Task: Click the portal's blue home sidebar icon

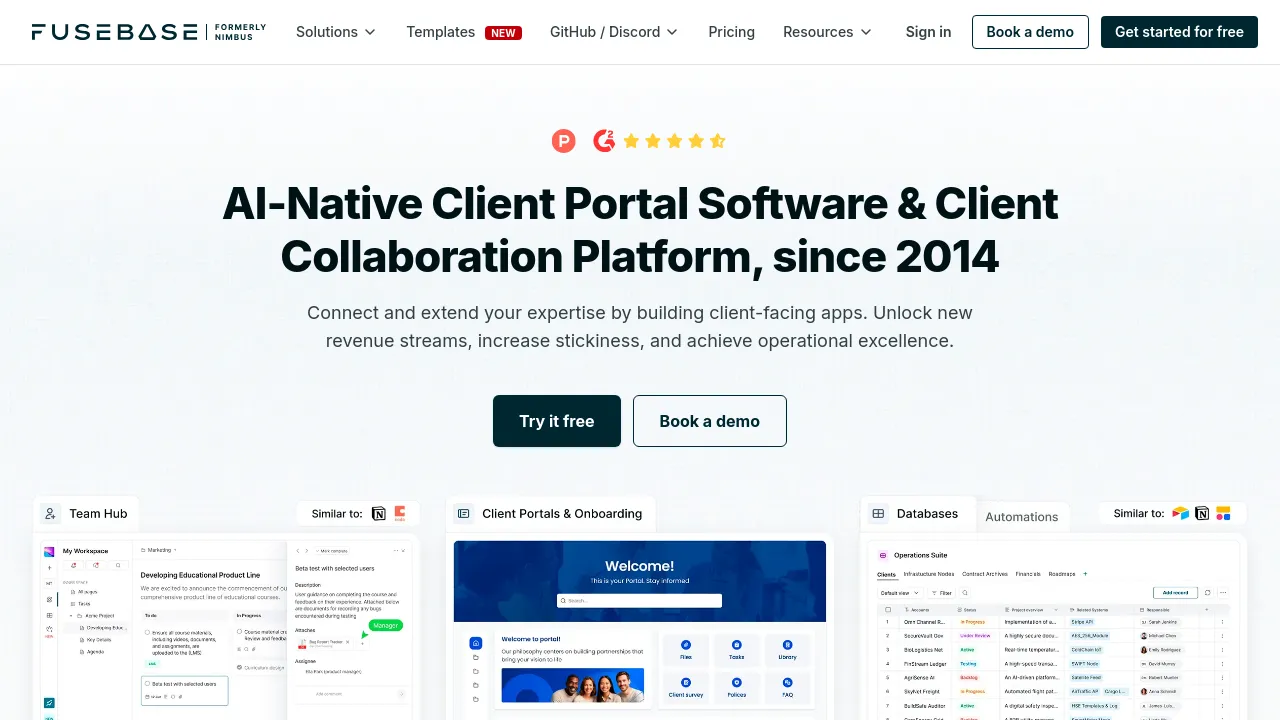Action: pyautogui.click(x=476, y=643)
